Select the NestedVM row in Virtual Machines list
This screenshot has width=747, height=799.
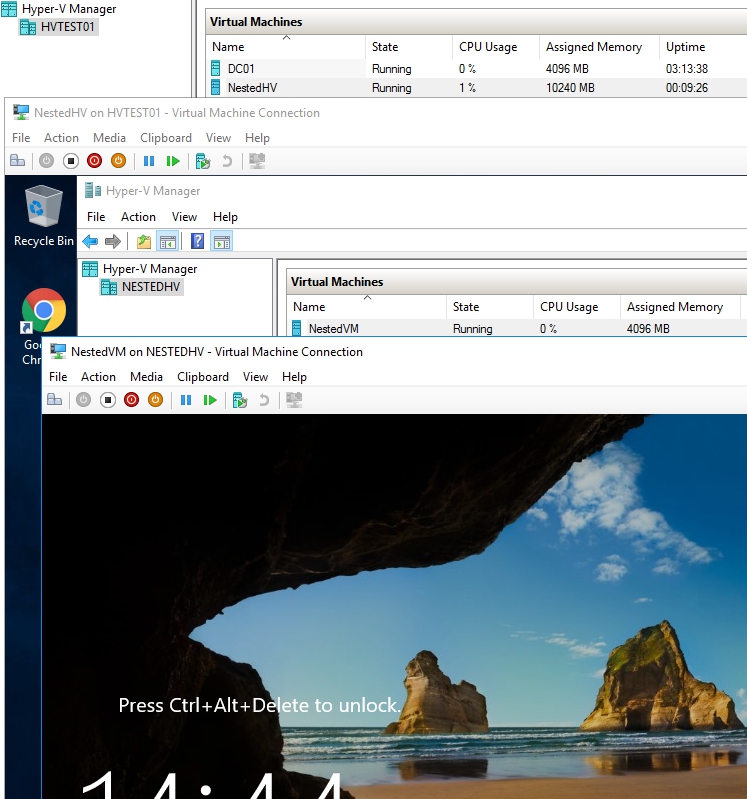tap(333, 329)
